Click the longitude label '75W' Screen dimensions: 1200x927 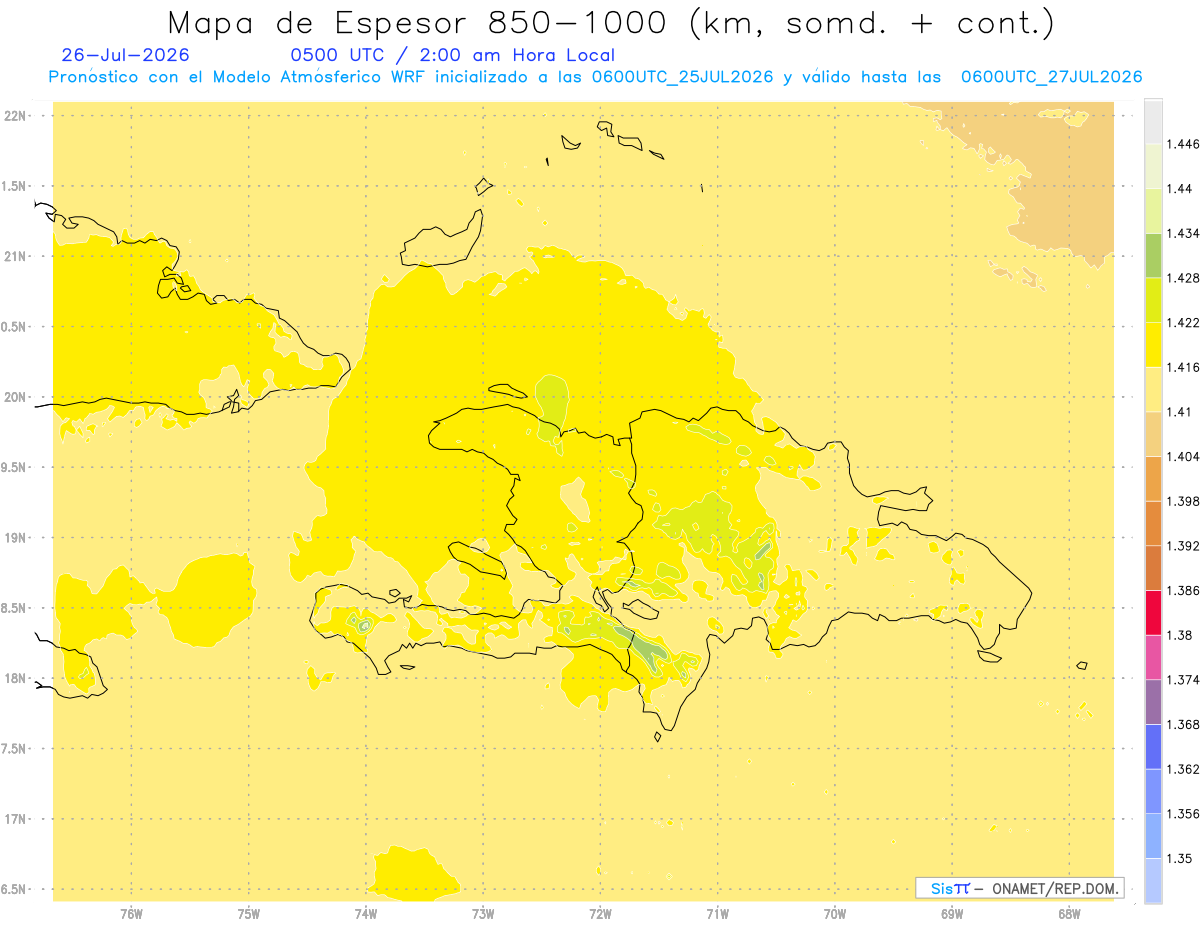coord(248,914)
